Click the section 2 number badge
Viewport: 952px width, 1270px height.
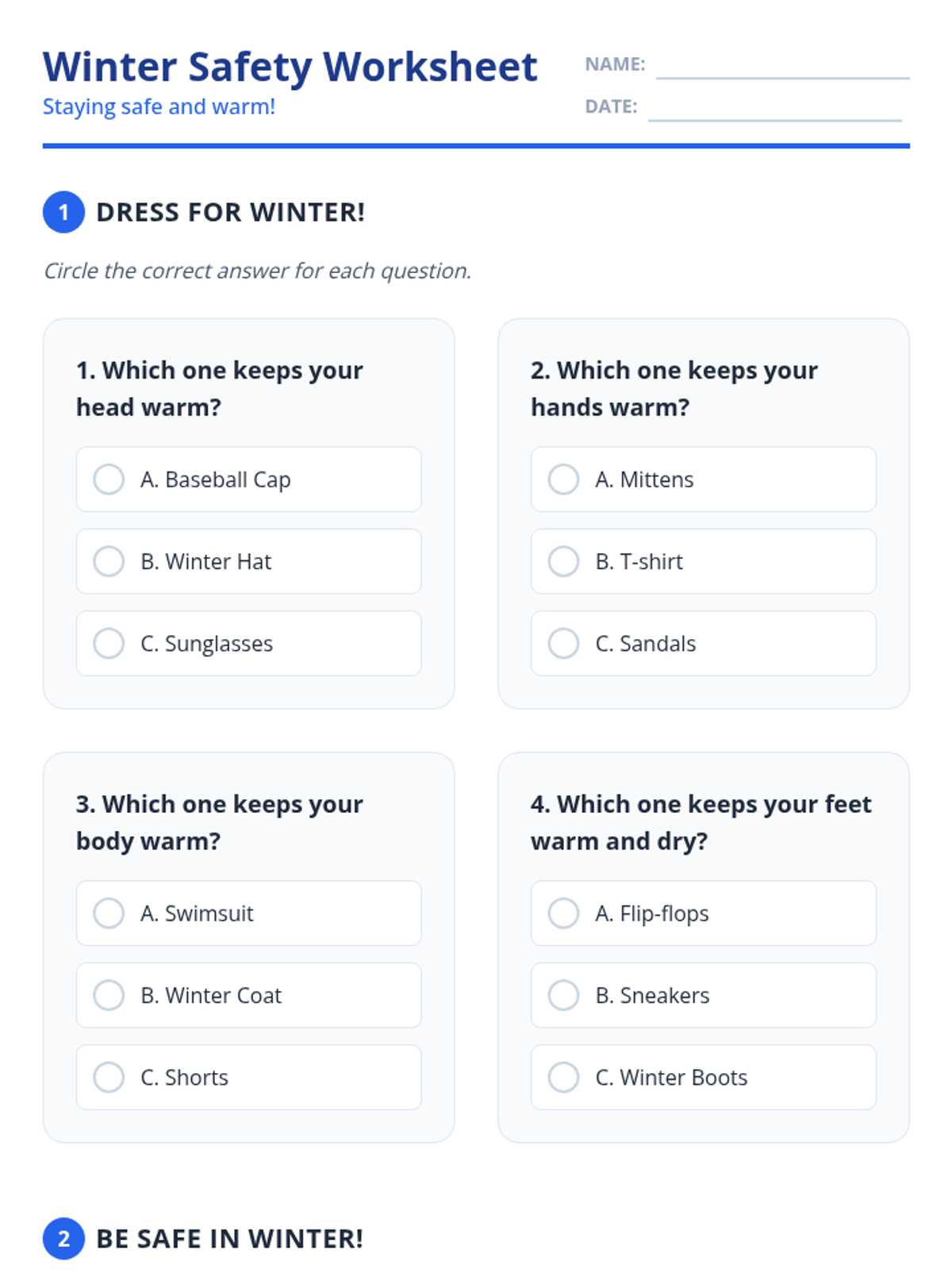[63, 1238]
